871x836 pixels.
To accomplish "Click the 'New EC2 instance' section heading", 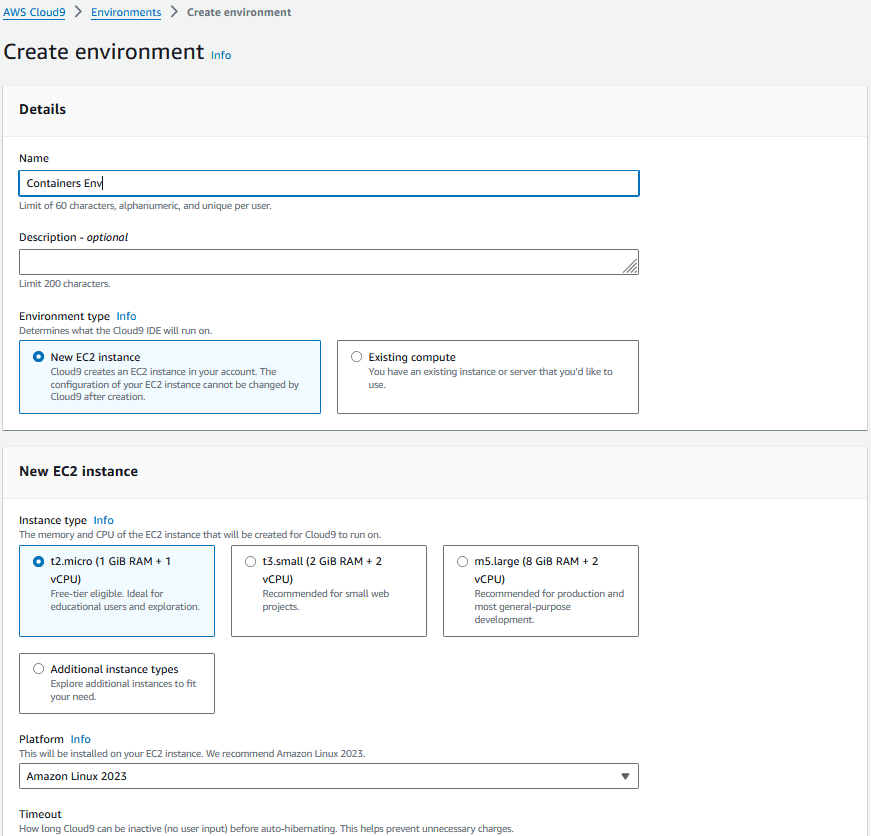I will [78, 471].
